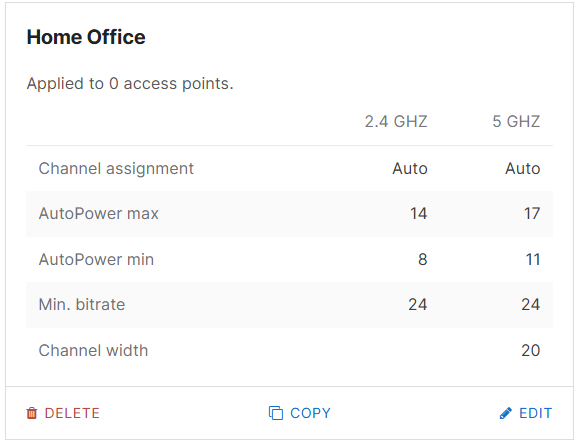Click the AutoPower max row label
Screen dimensions: 580x446
click(99, 214)
